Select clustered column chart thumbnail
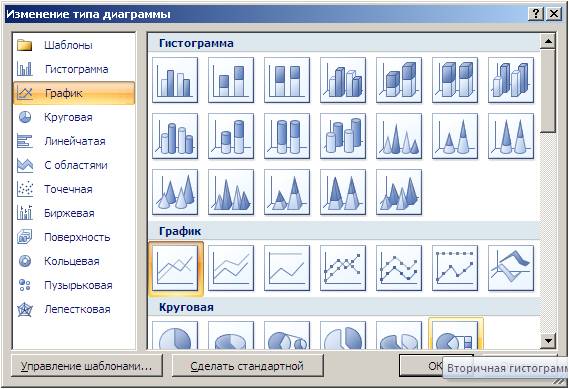The width and height of the screenshot is (569, 389). pyautogui.click(x=175, y=80)
